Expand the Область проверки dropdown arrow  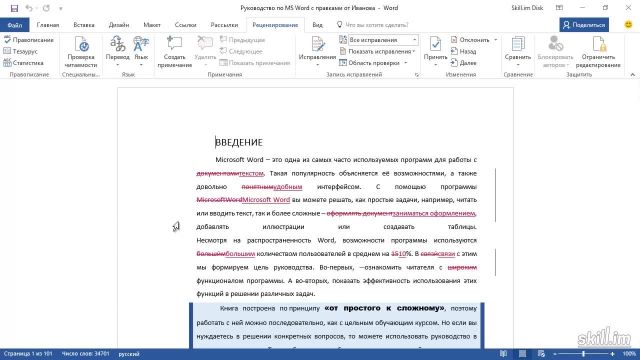tap(406, 62)
